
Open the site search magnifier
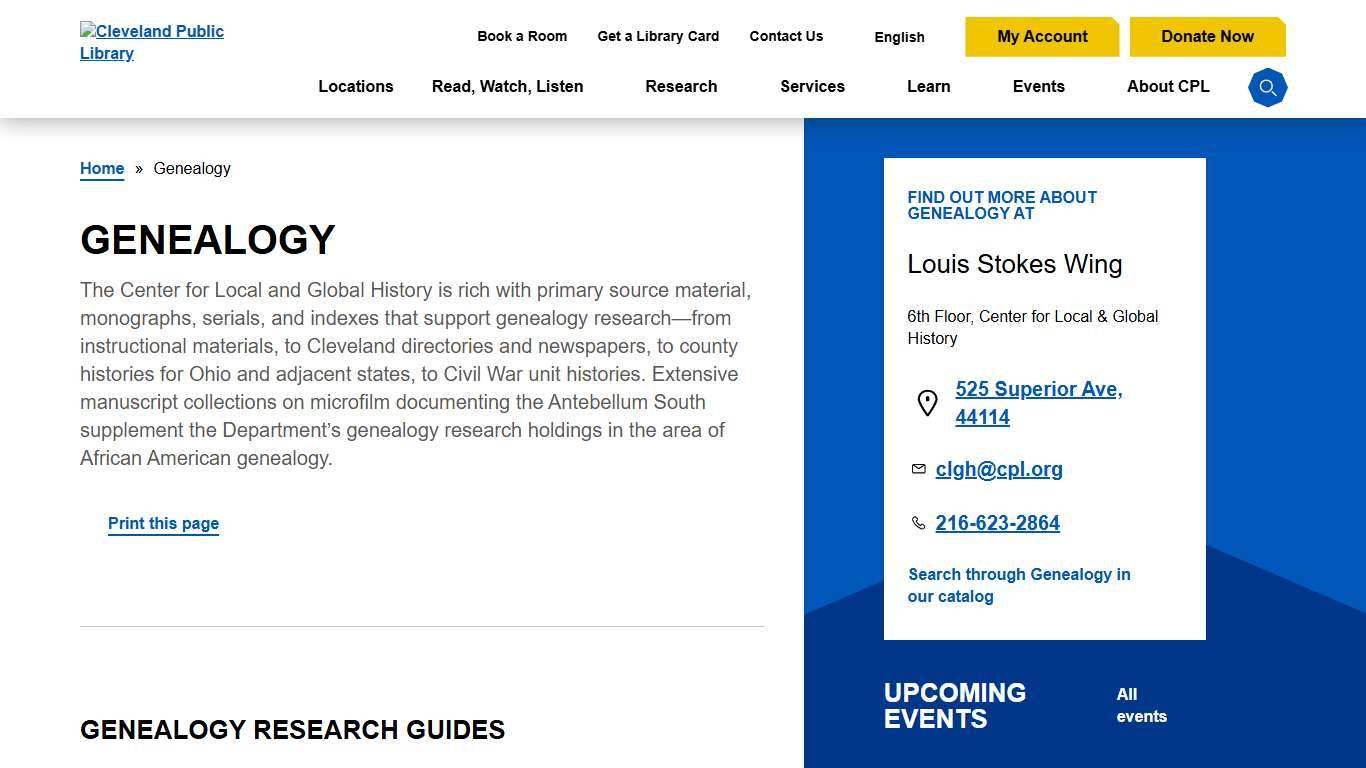[1267, 87]
